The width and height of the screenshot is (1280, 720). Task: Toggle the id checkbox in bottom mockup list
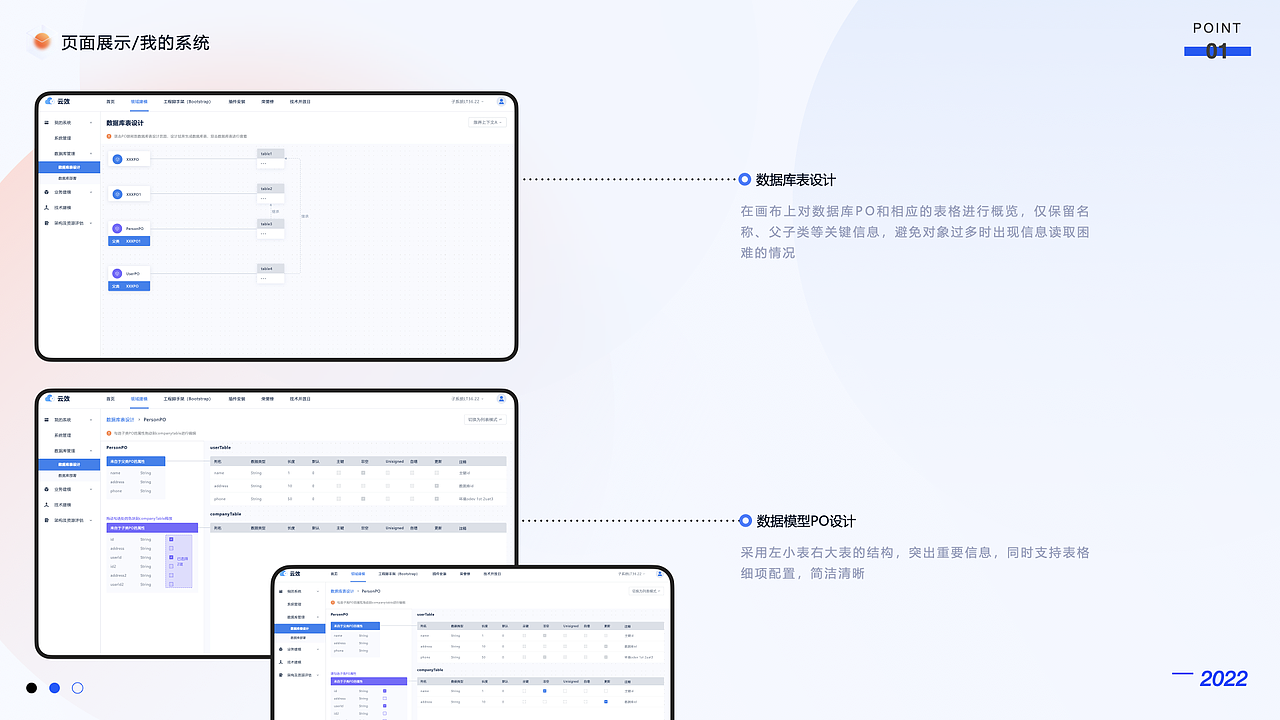coord(385,691)
